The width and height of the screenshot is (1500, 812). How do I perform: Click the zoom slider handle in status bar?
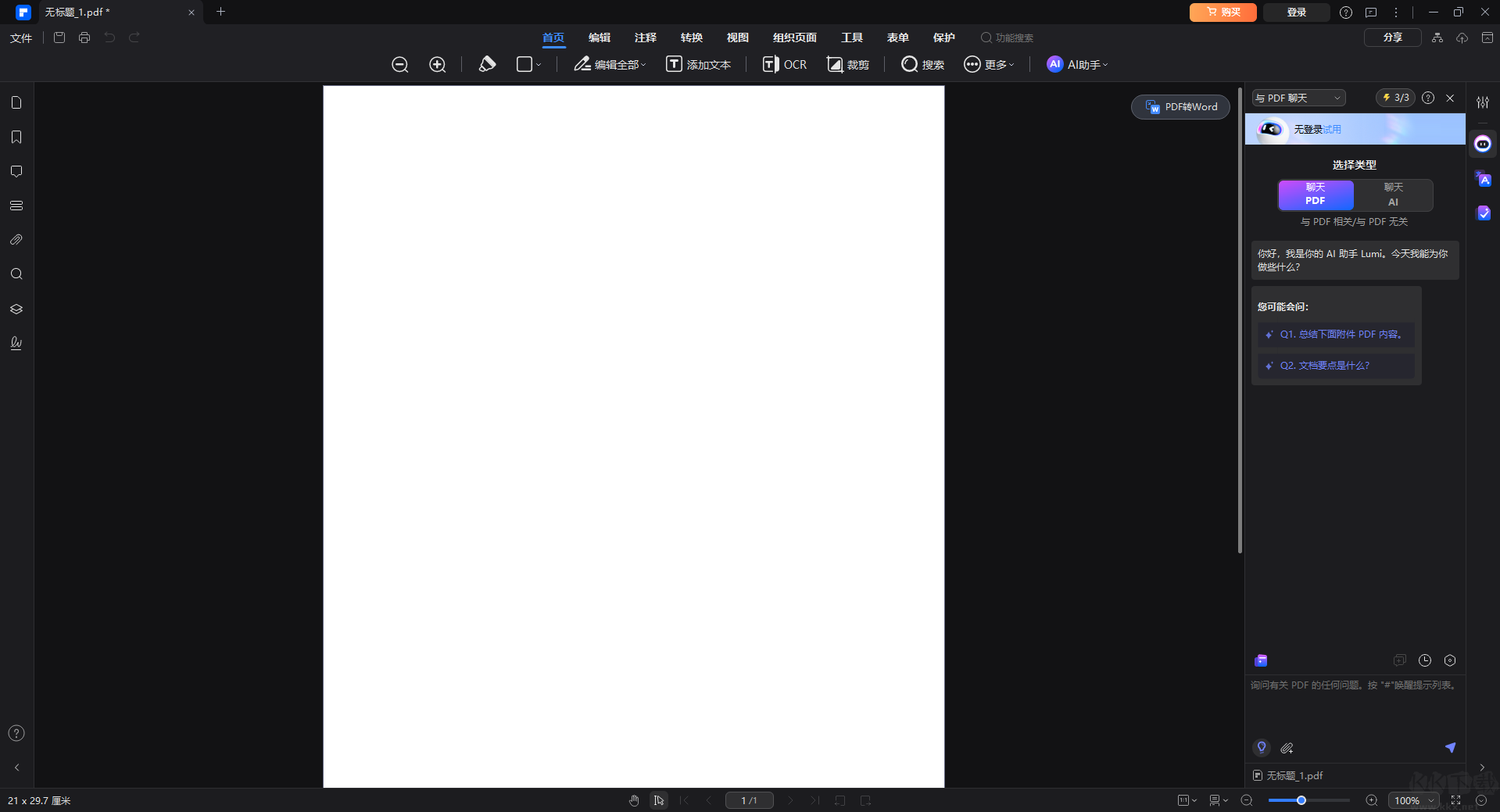(1301, 800)
